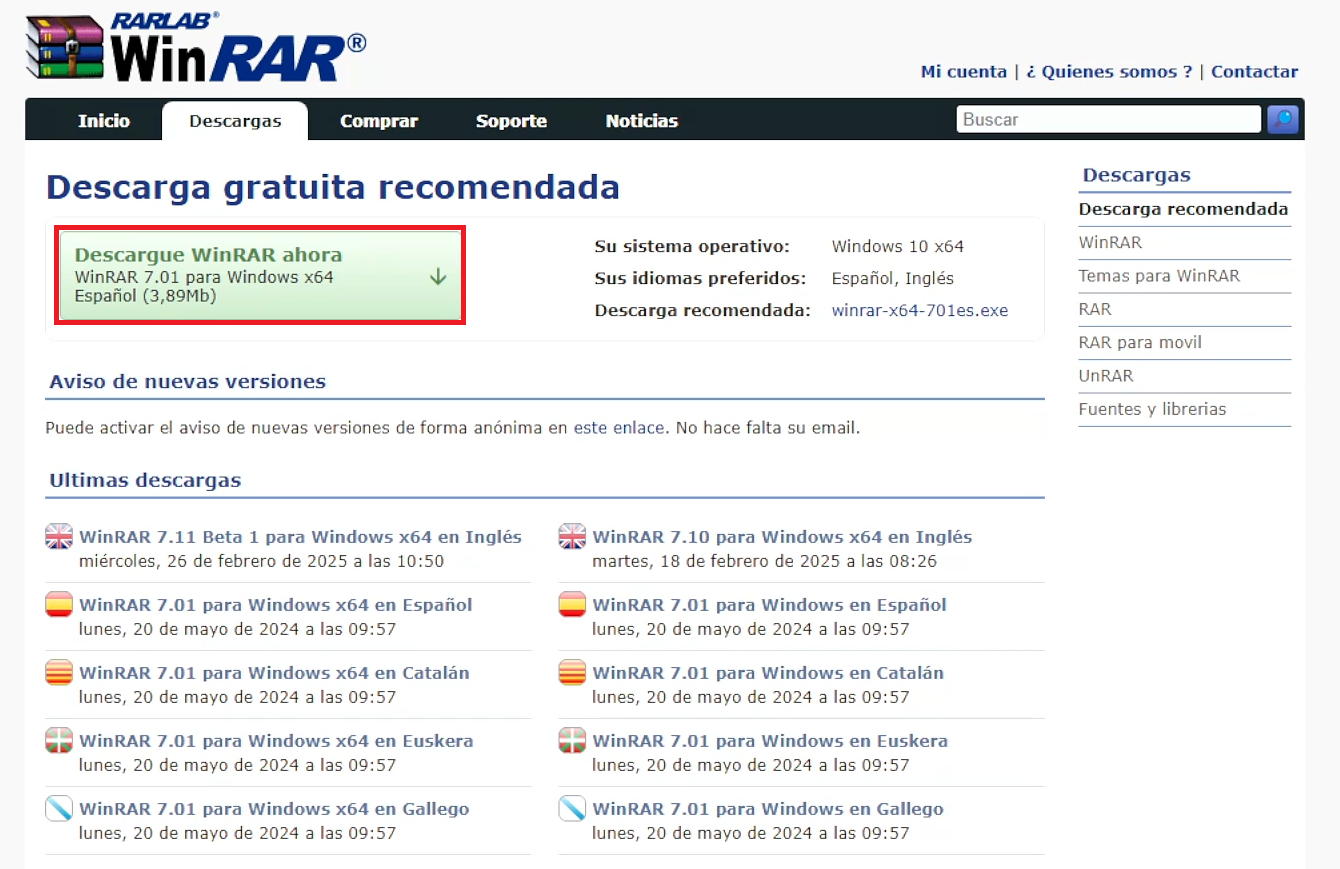The height and width of the screenshot is (869, 1340).
Task: Open Mi cuenta
Action: coord(963,71)
